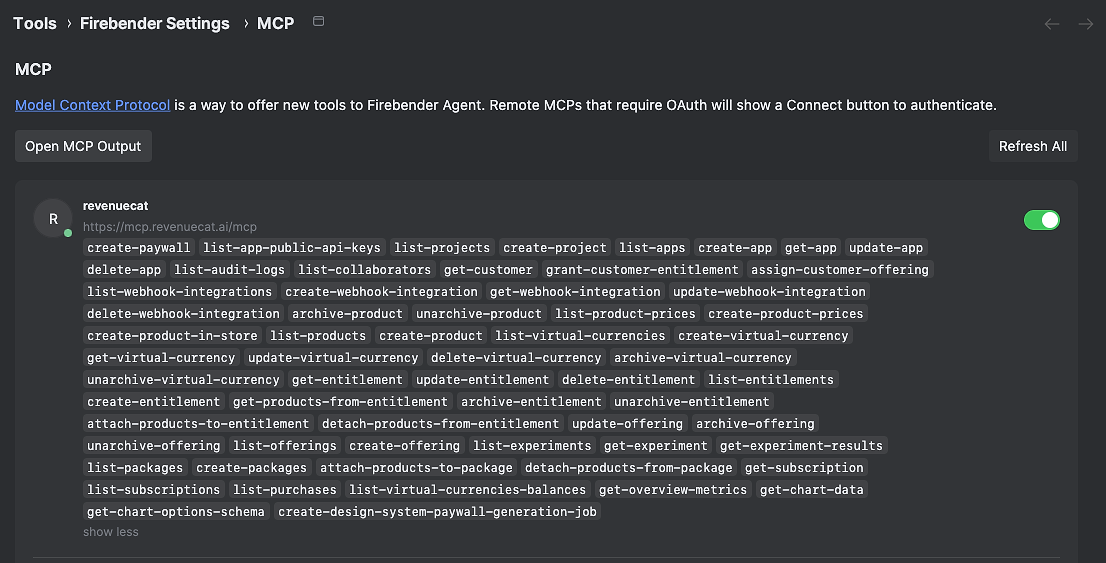Click the archive-product tool tag
Screen dimensions: 1106x563
pos(347,313)
